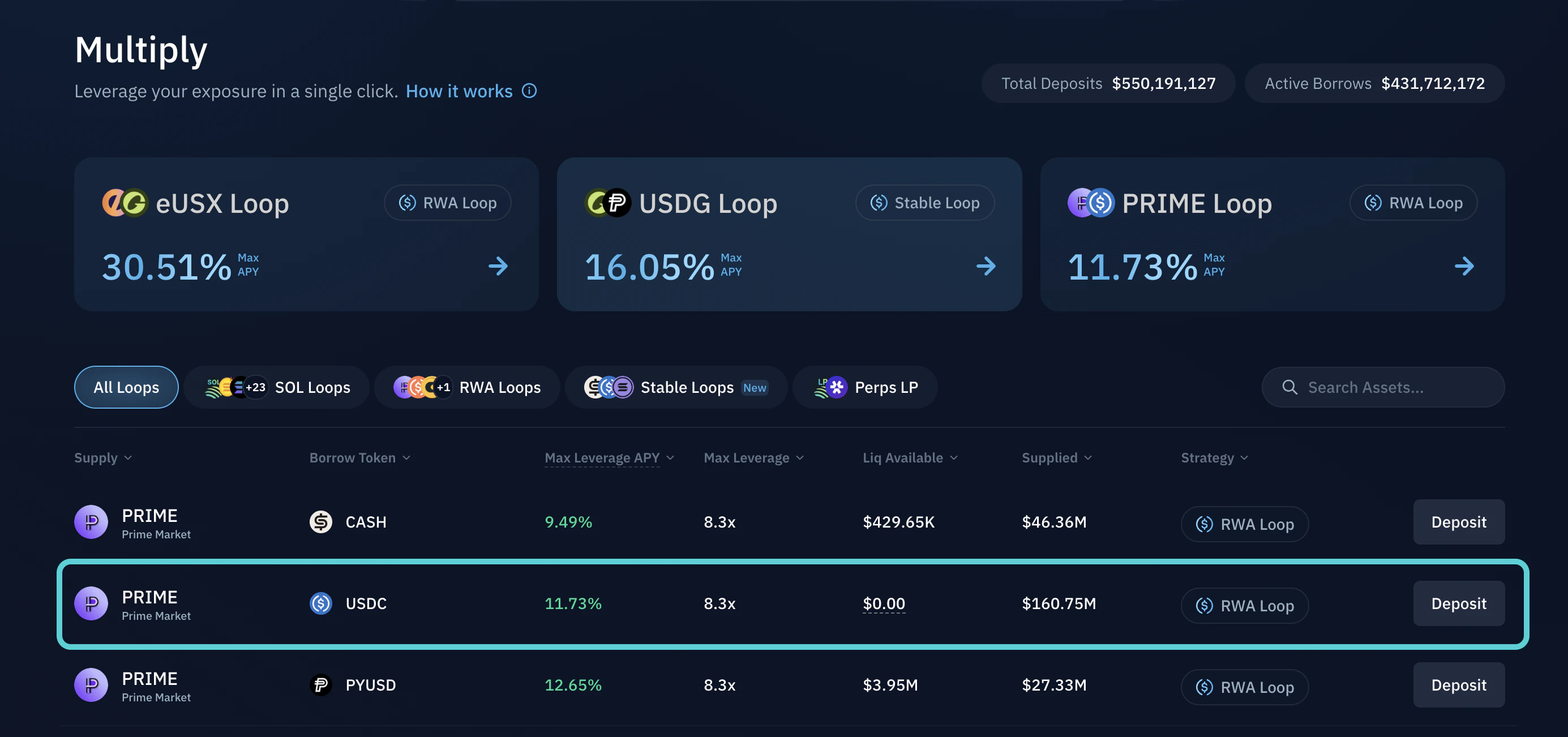The width and height of the screenshot is (1568, 737).
Task: Click the $429.65K liquidity value
Action: 898,522
